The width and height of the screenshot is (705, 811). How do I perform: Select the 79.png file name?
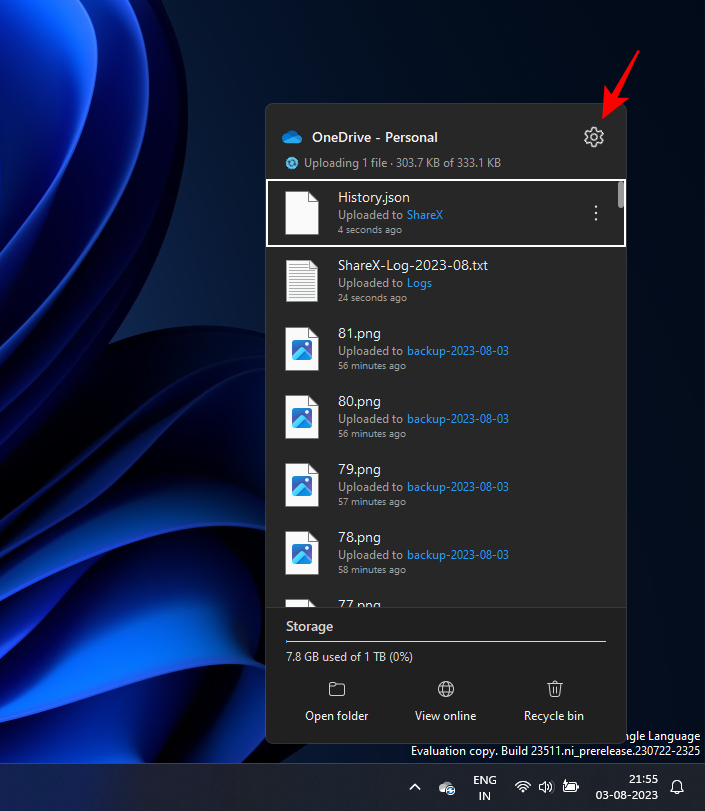coord(359,470)
